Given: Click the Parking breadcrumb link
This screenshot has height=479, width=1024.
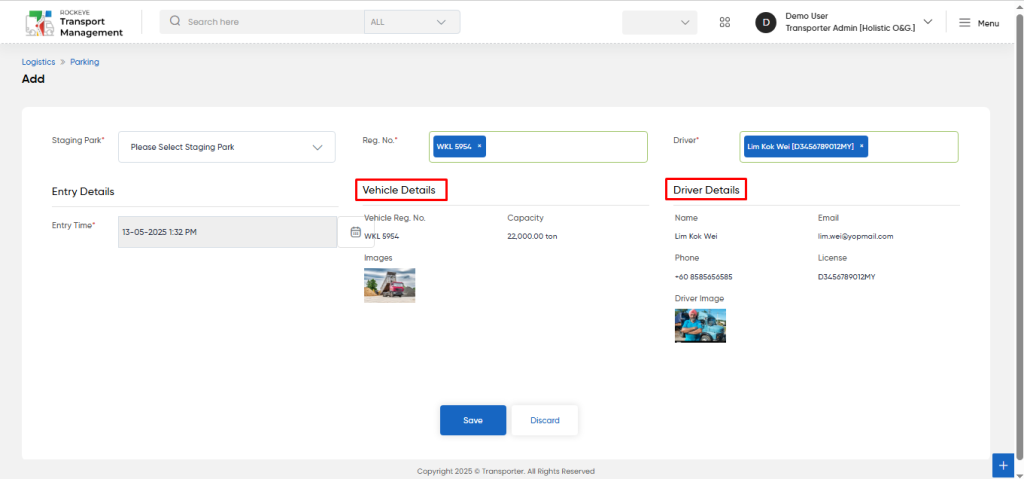Looking at the screenshot, I should (x=85, y=62).
